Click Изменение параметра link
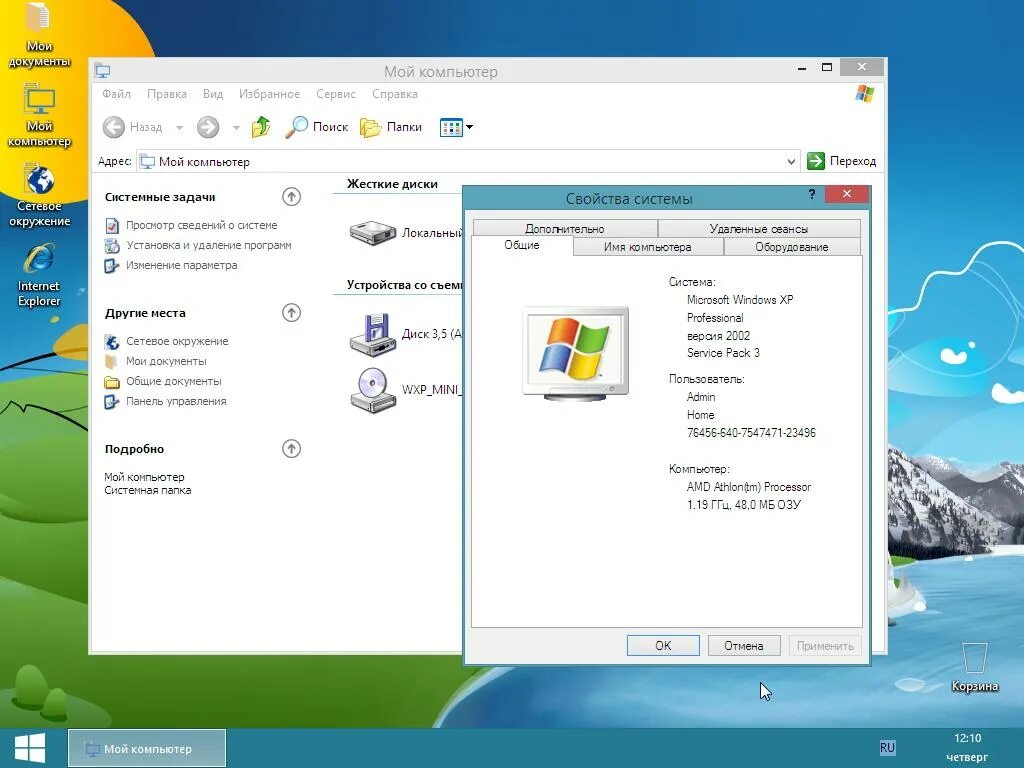 (x=181, y=265)
